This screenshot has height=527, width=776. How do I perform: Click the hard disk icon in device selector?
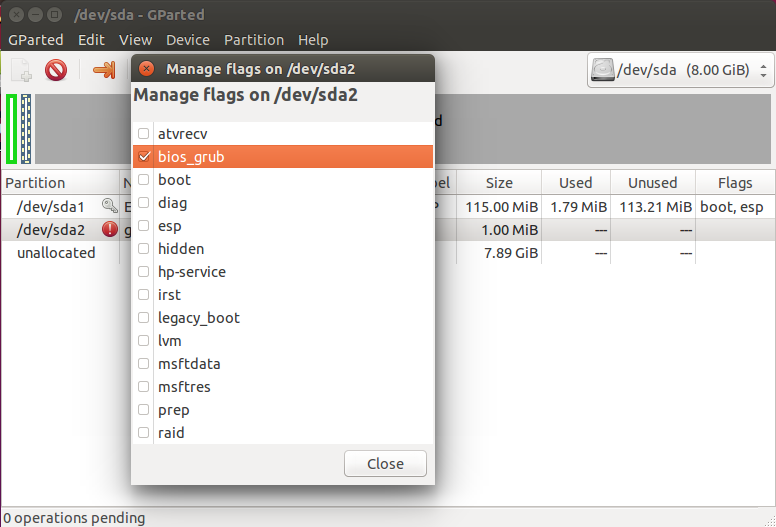pyautogui.click(x=604, y=70)
